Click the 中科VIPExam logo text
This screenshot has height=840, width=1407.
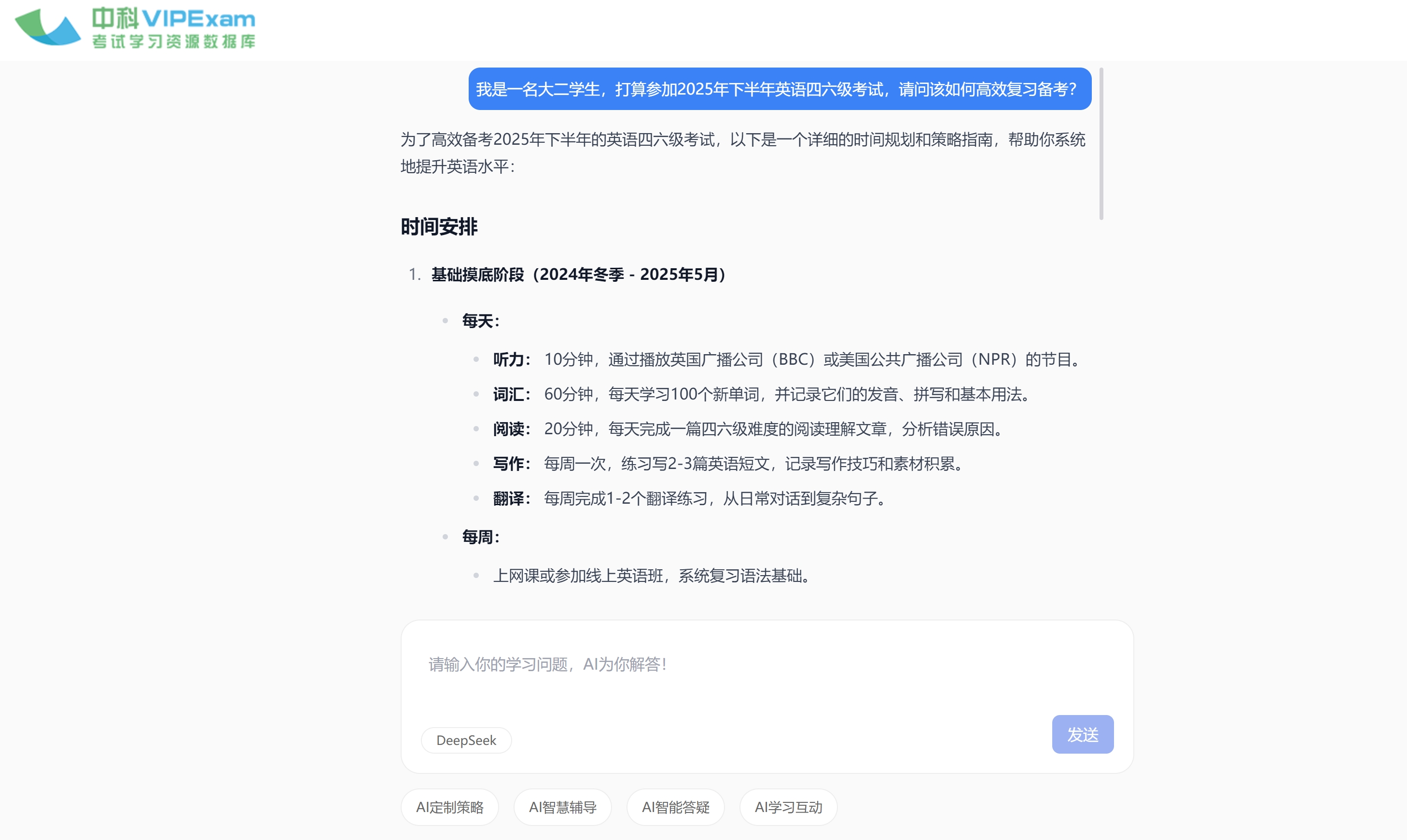click(x=173, y=18)
